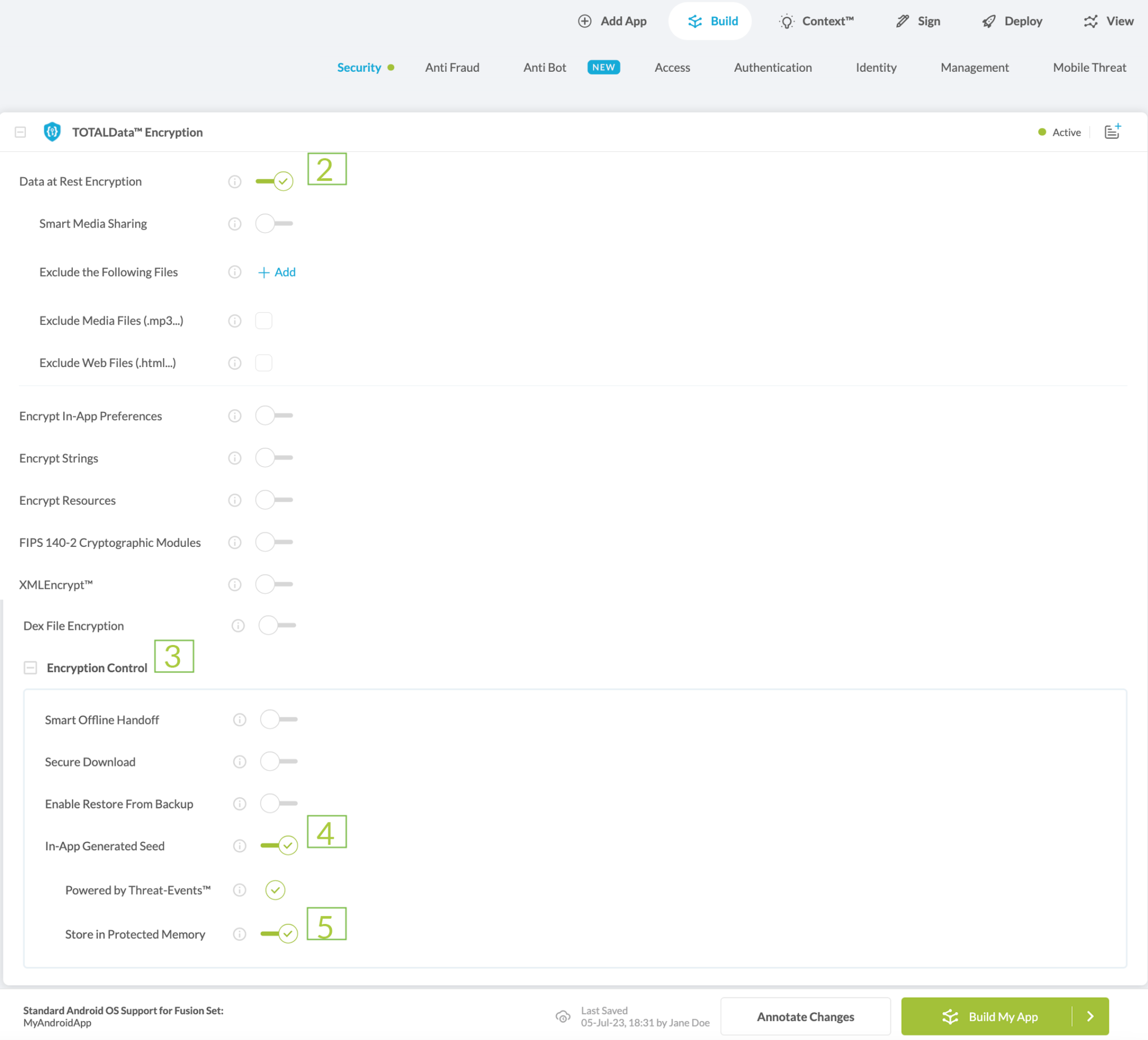1148x1040 pixels.
Task: Disable the Data at Rest Encryption toggle
Action: click(275, 182)
